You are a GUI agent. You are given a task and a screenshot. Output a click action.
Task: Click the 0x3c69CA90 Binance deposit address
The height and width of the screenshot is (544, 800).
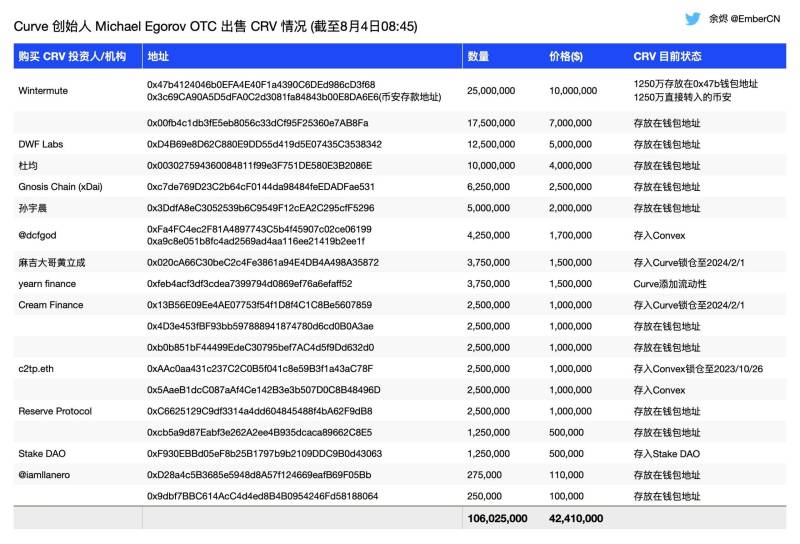click(294, 97)
